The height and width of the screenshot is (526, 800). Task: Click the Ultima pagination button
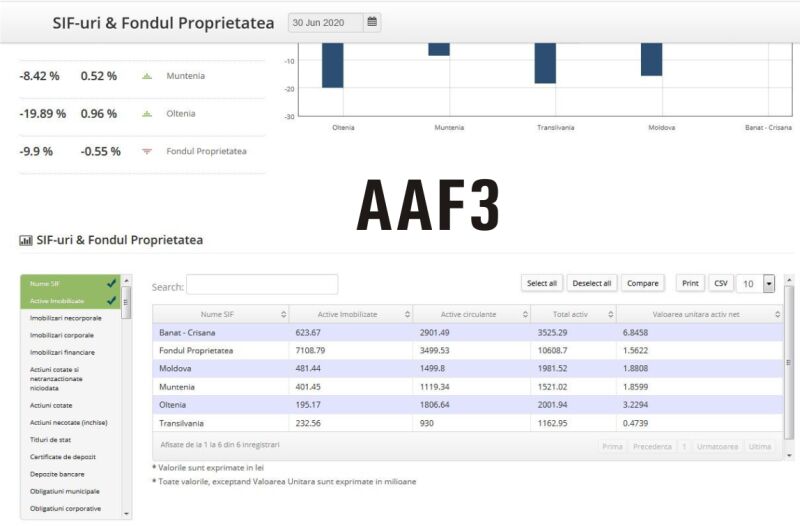point(760,446)
